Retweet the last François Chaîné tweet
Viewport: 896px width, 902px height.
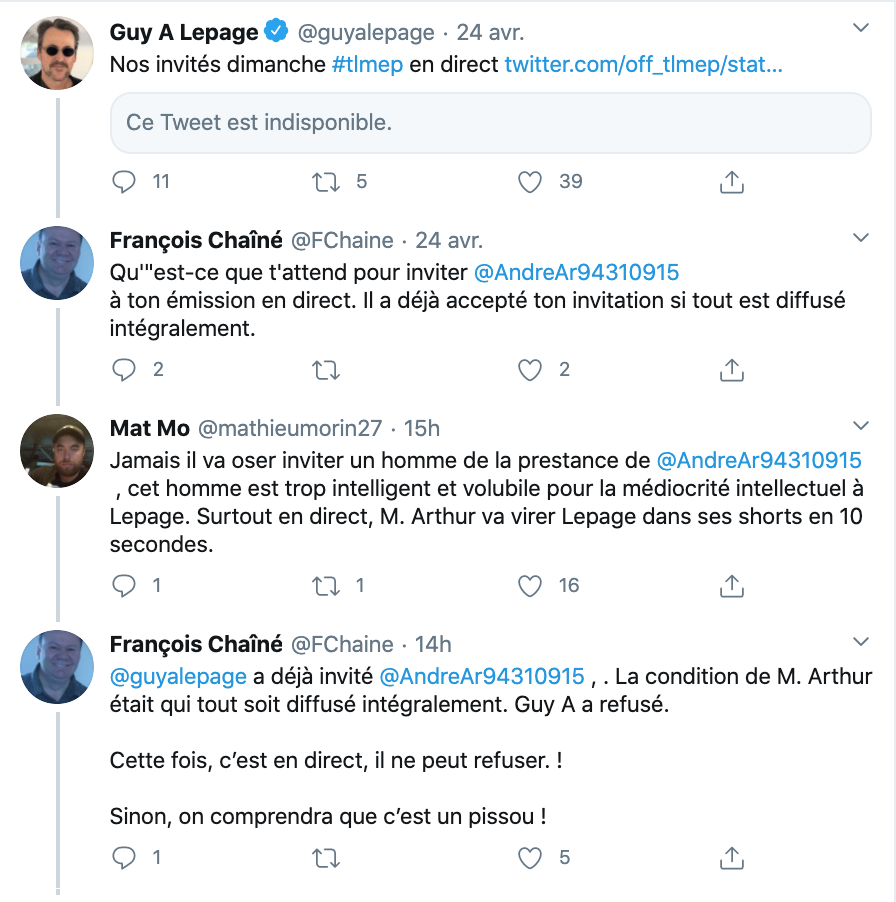pyautogui.click(x=325, y=856)
